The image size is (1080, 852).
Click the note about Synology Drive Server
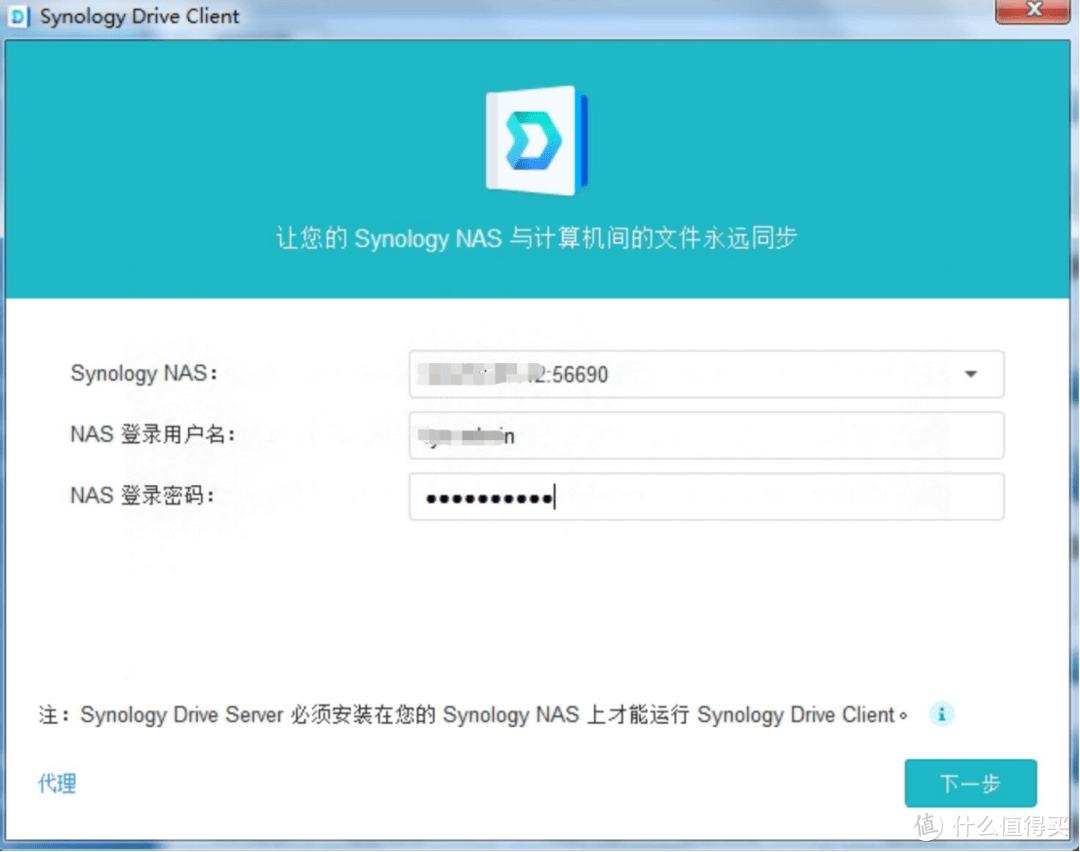(x=470, y=714)
